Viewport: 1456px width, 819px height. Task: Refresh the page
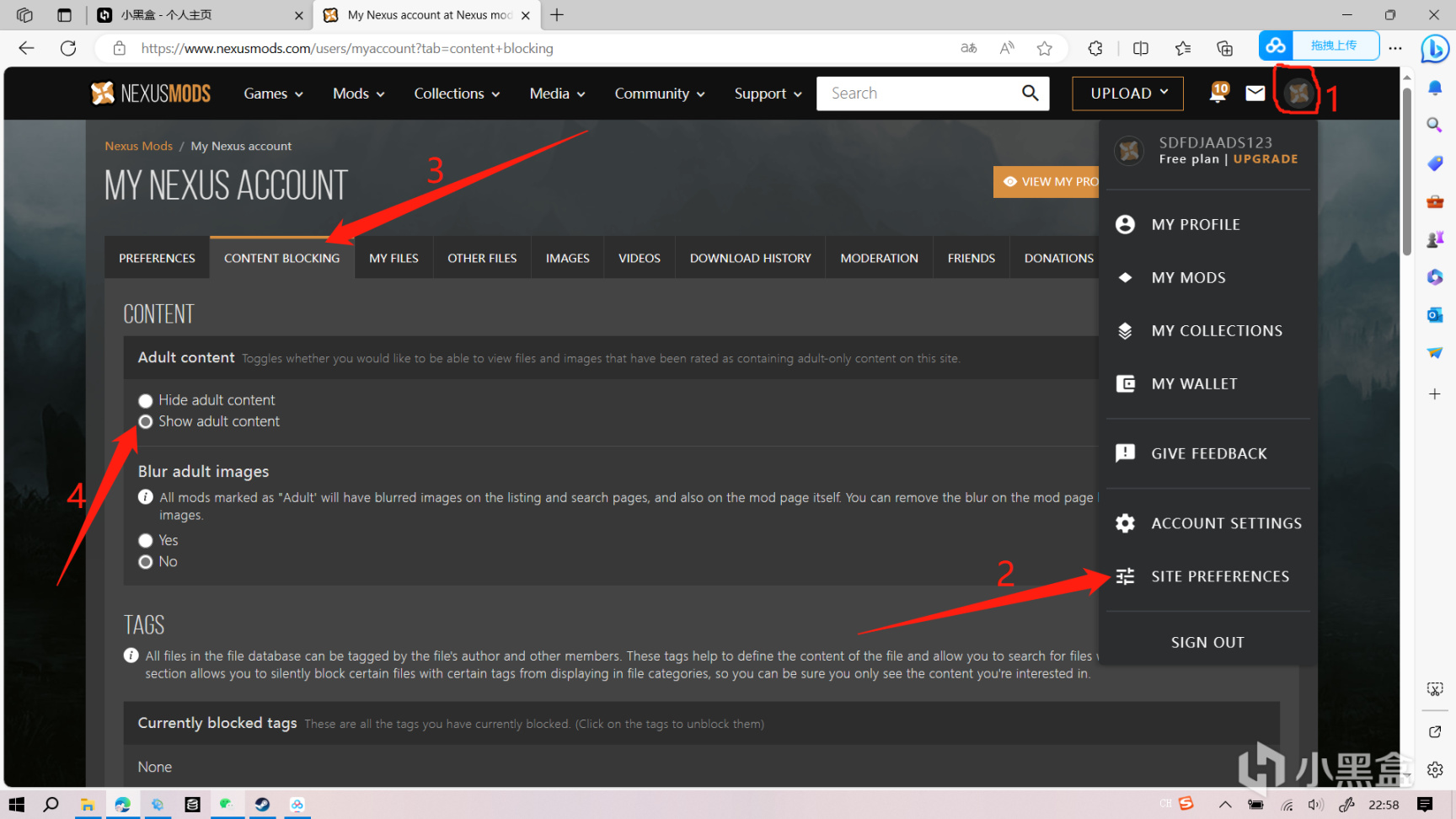[68, 48]
